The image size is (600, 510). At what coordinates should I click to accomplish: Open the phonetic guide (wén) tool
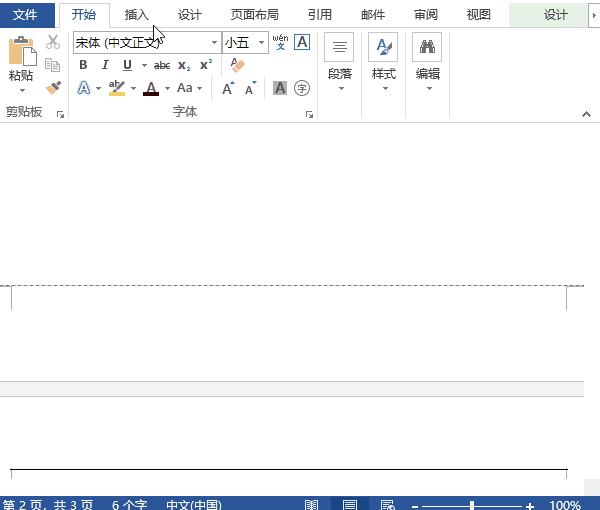tap(280, 42)
